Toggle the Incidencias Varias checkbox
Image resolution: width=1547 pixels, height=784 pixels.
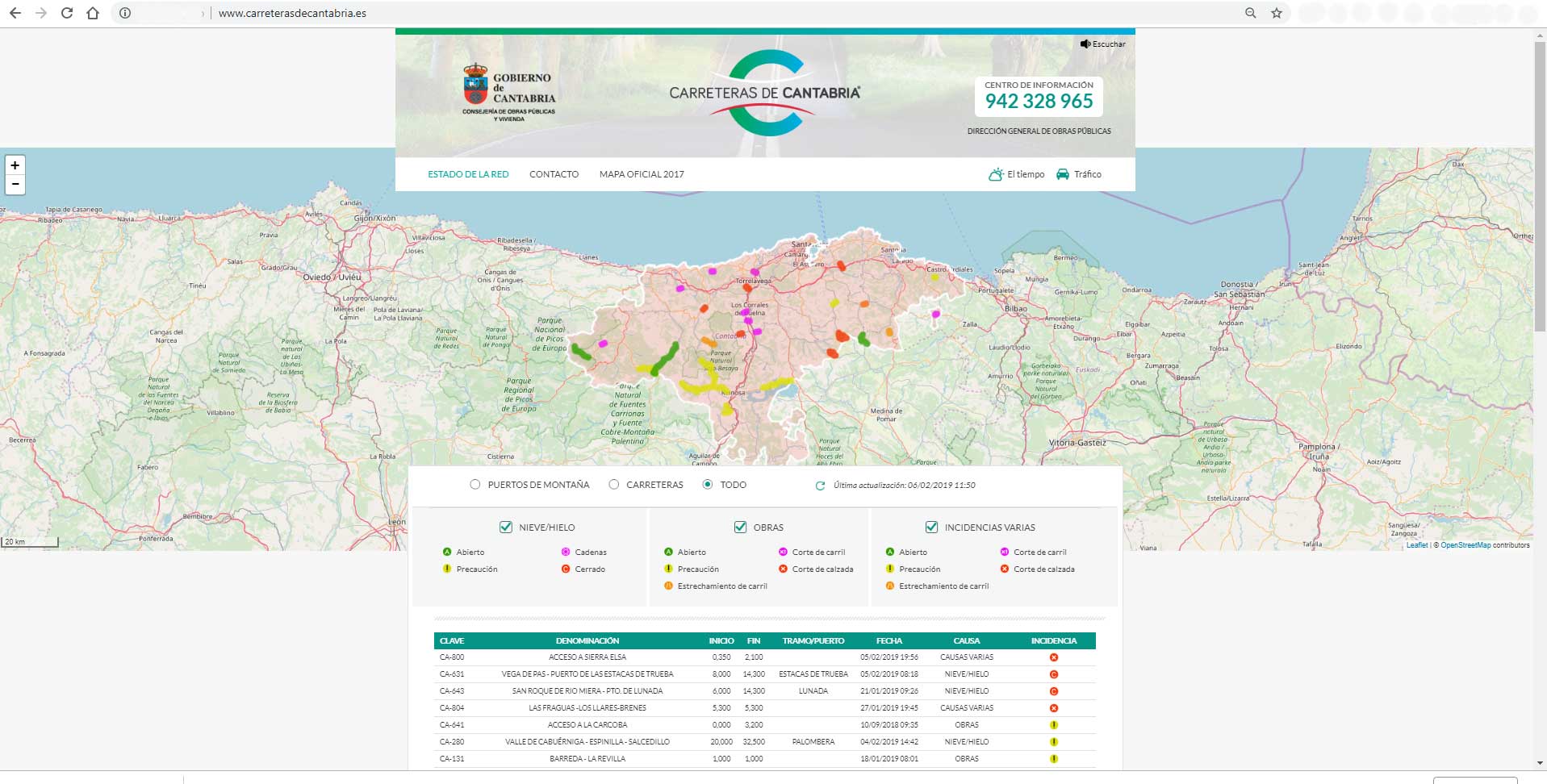(932, 528)
